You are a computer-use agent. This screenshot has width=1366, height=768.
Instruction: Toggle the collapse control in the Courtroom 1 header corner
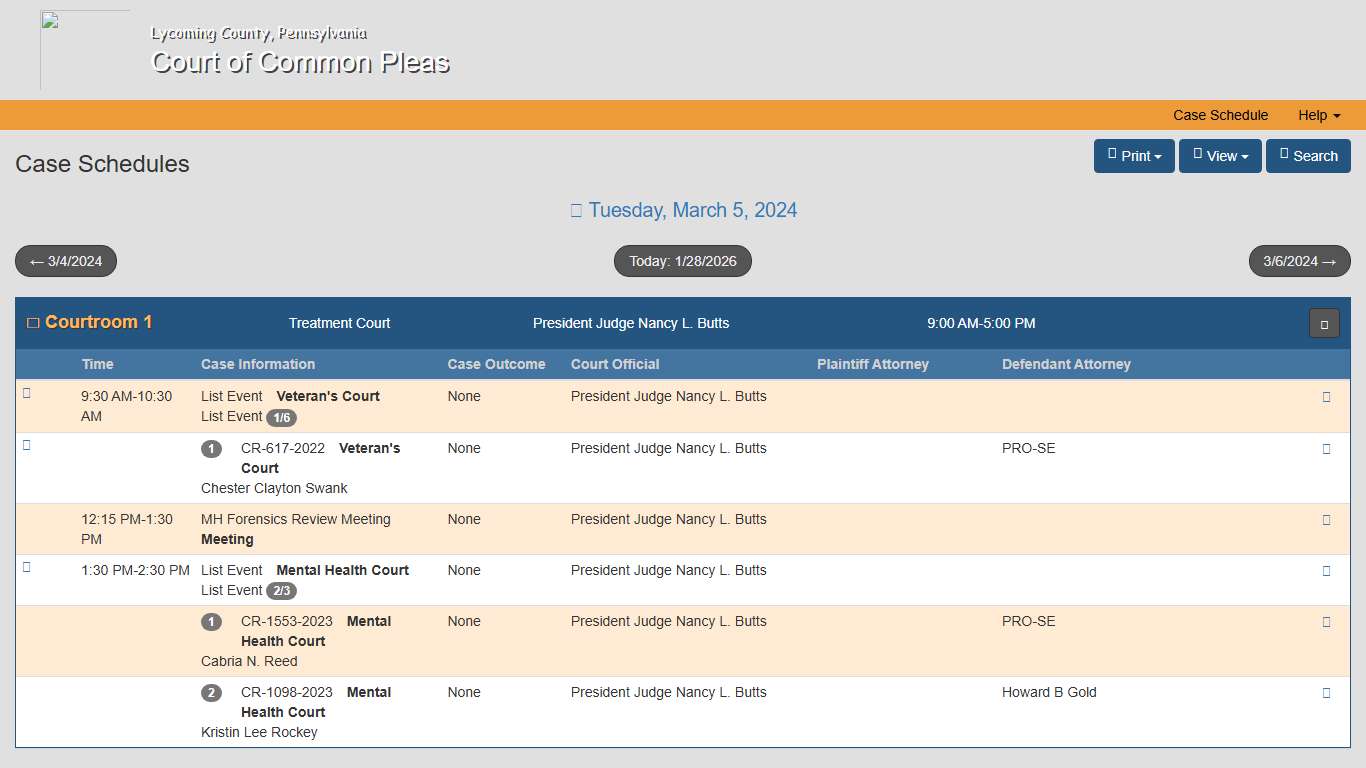[1324, 323]
